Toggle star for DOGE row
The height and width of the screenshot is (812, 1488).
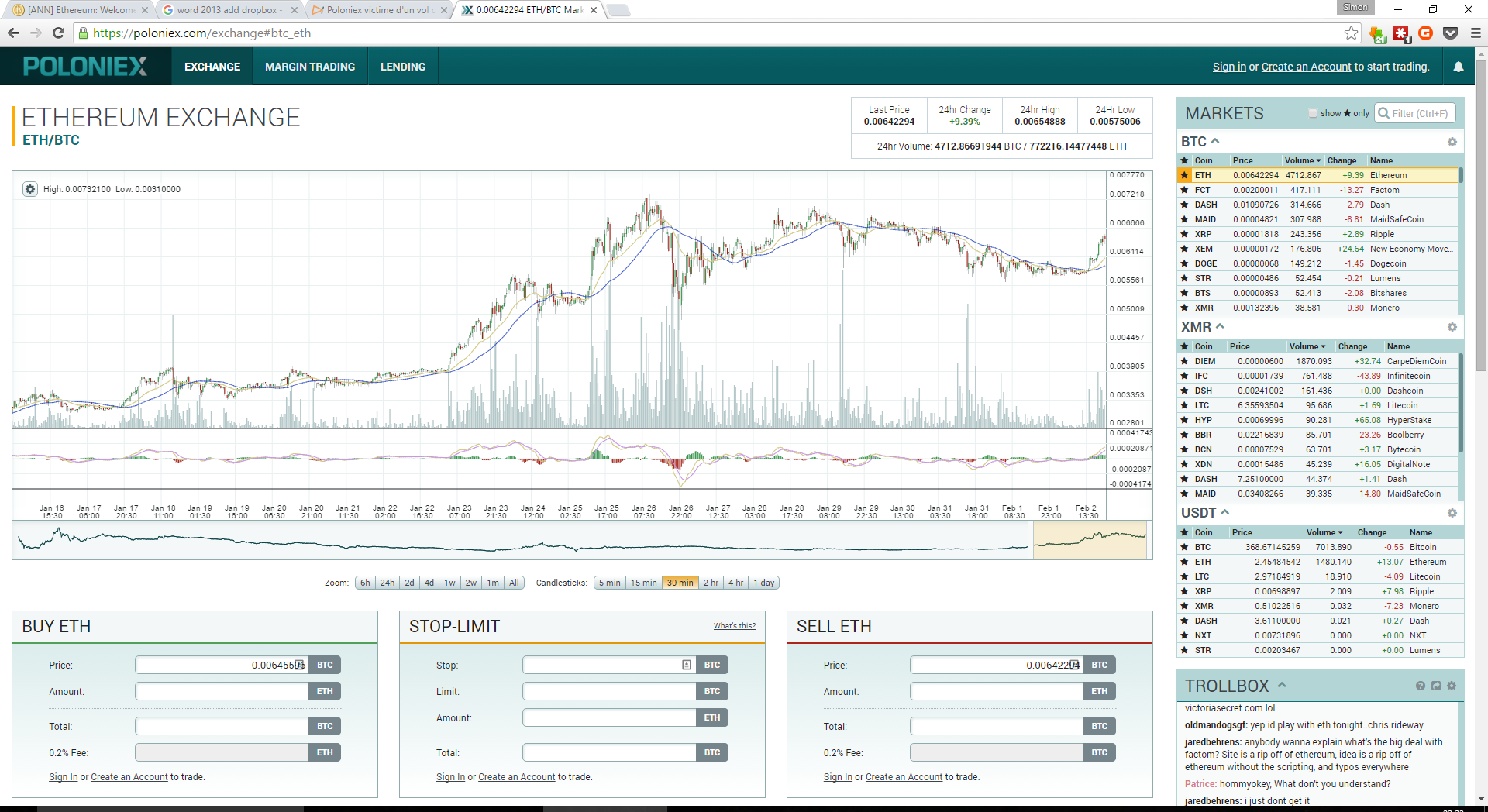point(1184,263)
